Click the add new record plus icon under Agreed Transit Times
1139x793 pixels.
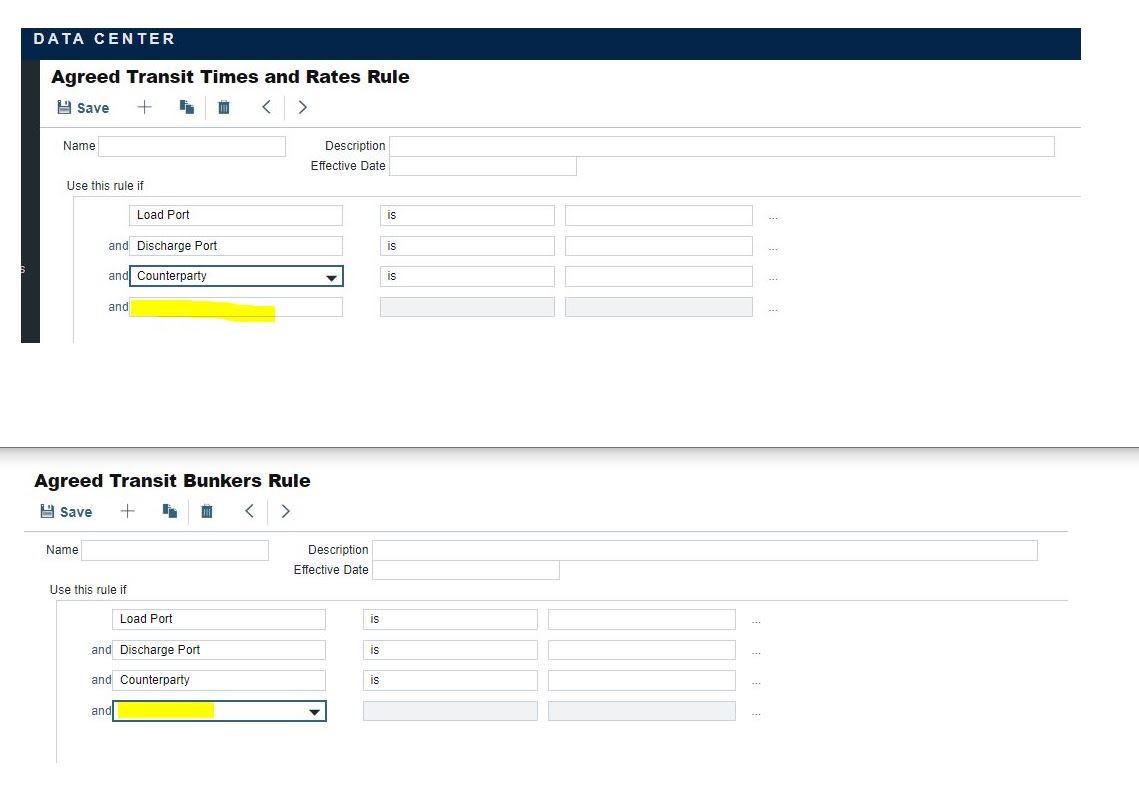click(144, 107)
